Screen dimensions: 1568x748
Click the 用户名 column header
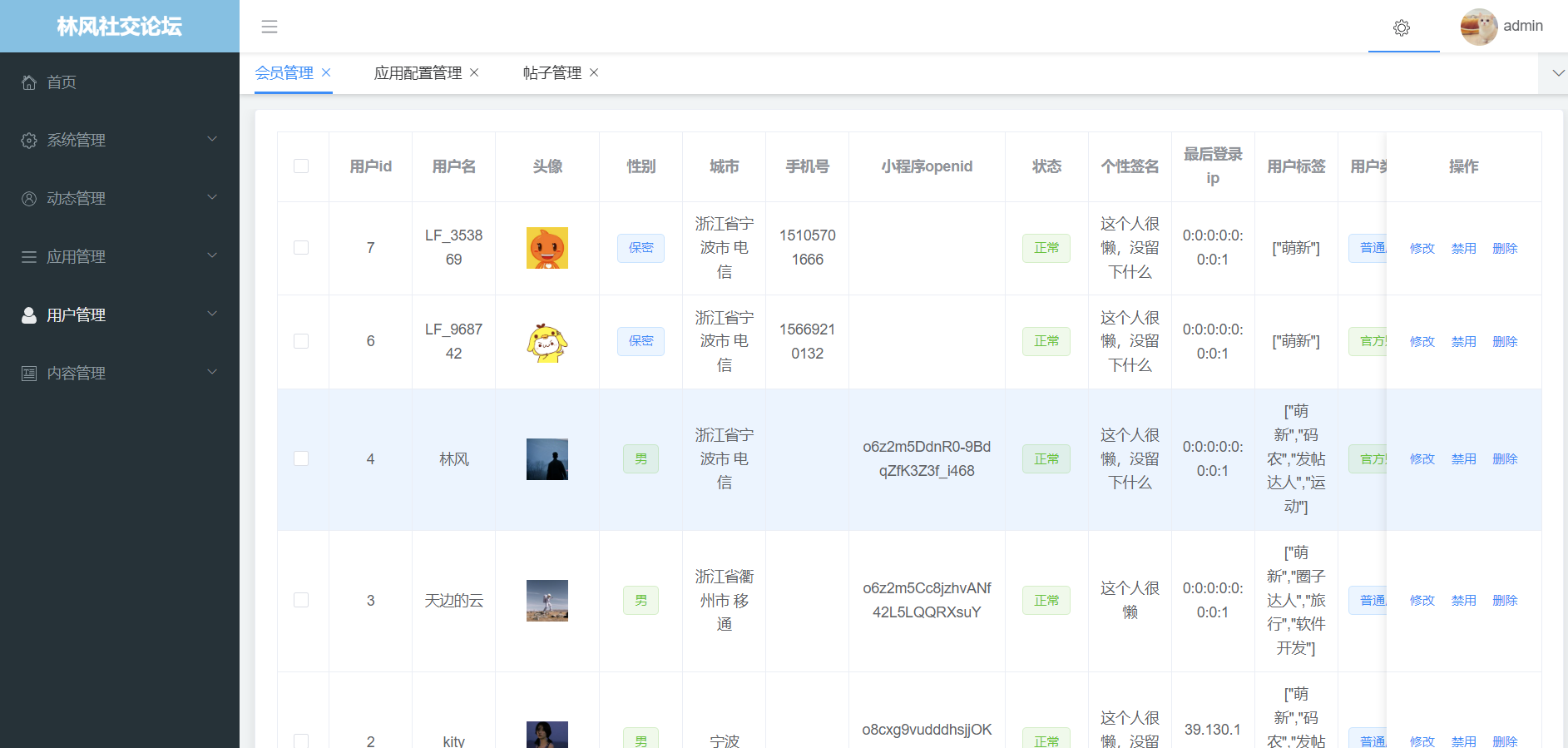pyautogui.click(x=453, y=166)
